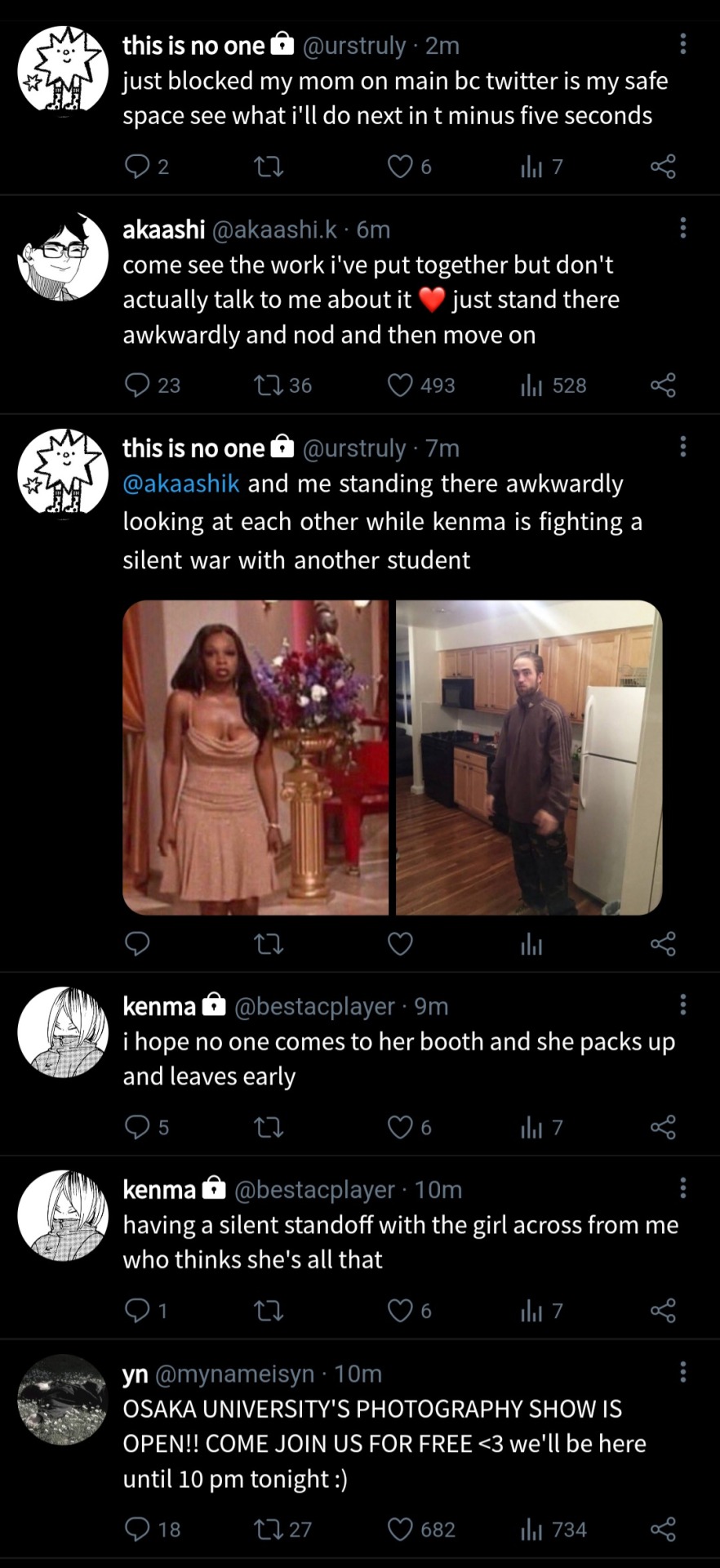
Task: Open the woman in dress photo
Action: click(256, 757)
